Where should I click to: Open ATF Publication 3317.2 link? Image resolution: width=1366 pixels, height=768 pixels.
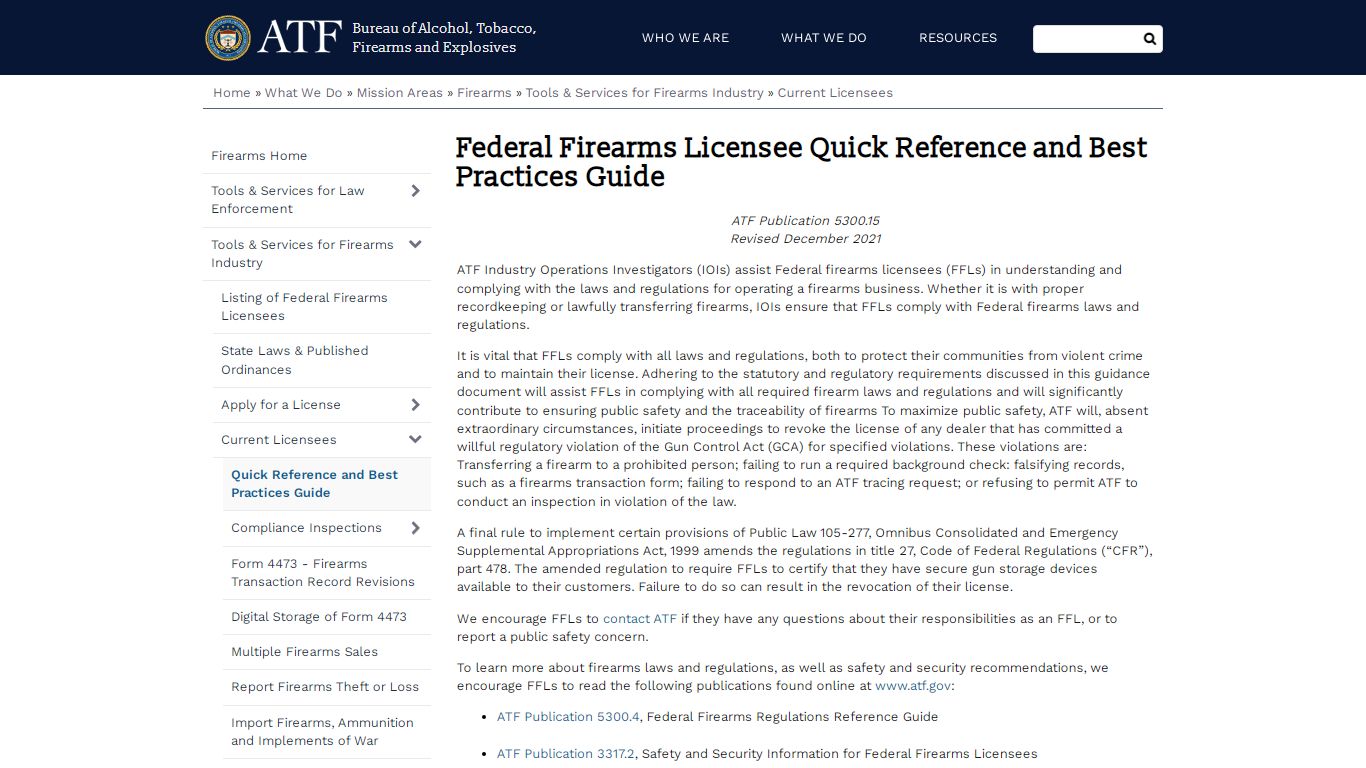(x=566, y=754)
